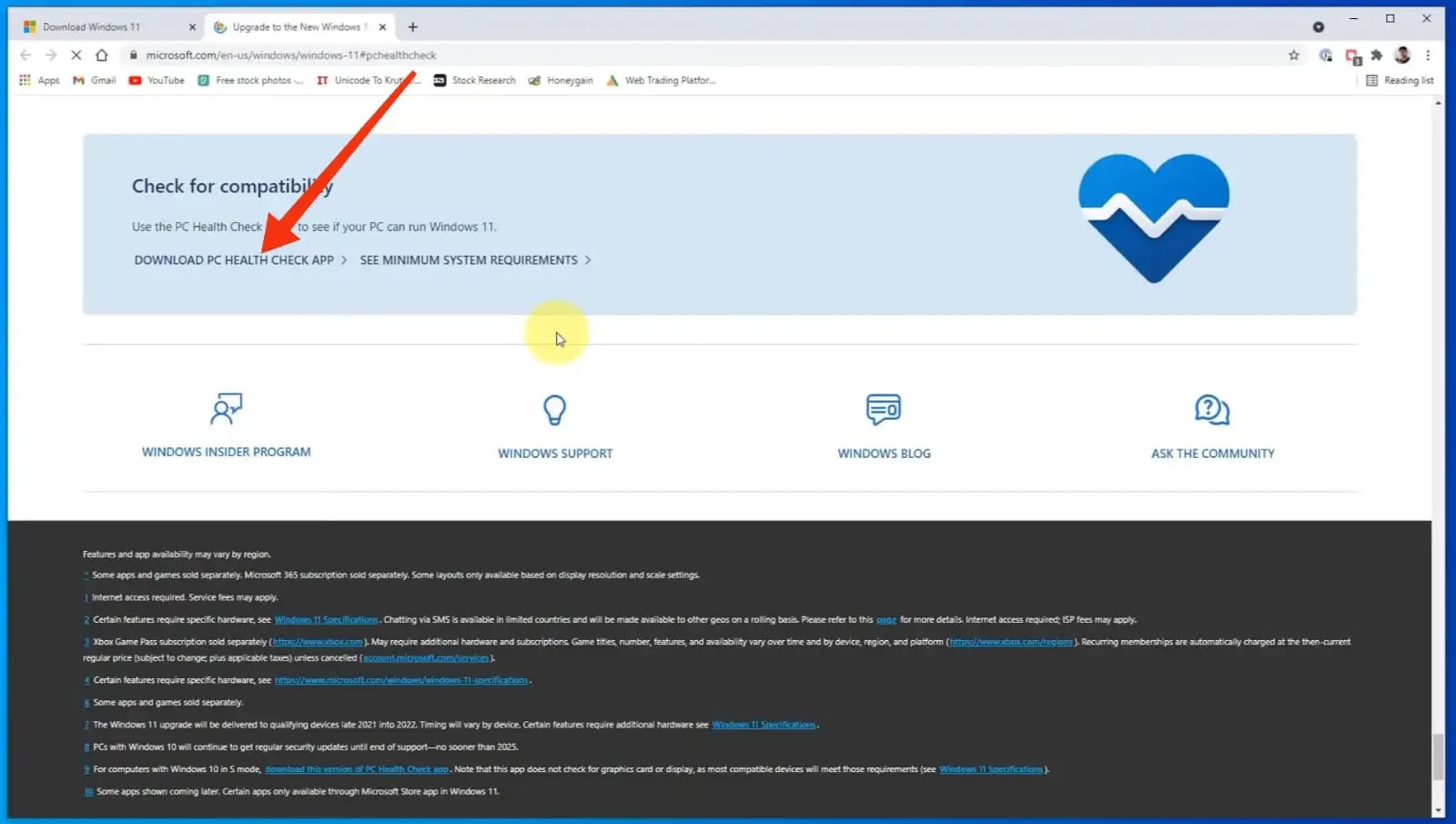Click See Minimum System Requirements link
Viewport: 1456px width, 824px height.
click(x=475, y=260)
